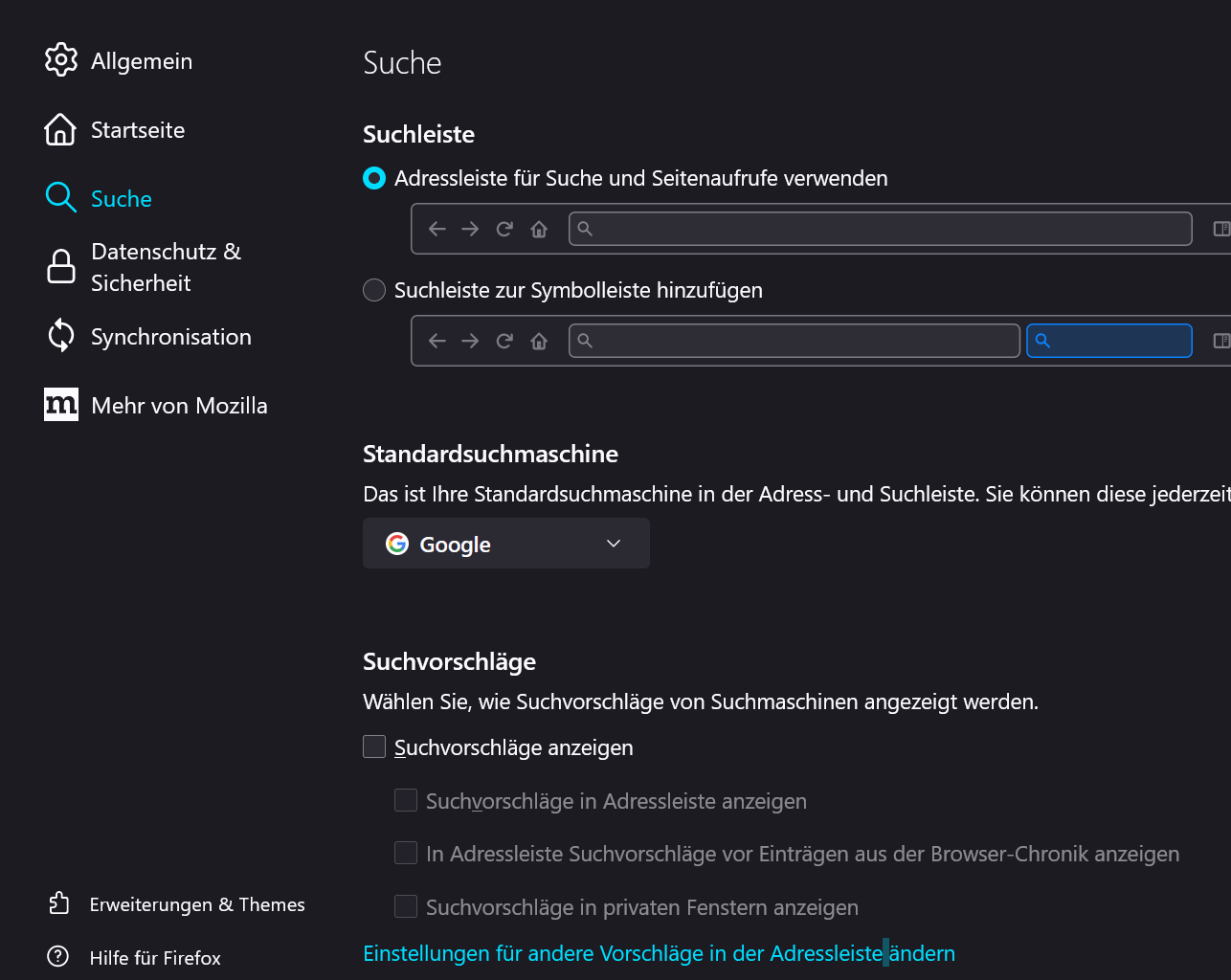Click the 'Standardsuchmaschine' heading
Screen dimensions: 1231x980
pos(490,454)
